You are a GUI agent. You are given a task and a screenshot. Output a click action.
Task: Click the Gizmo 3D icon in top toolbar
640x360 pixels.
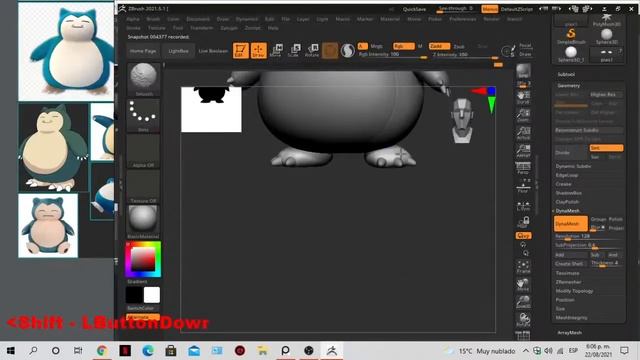(330, 51)
